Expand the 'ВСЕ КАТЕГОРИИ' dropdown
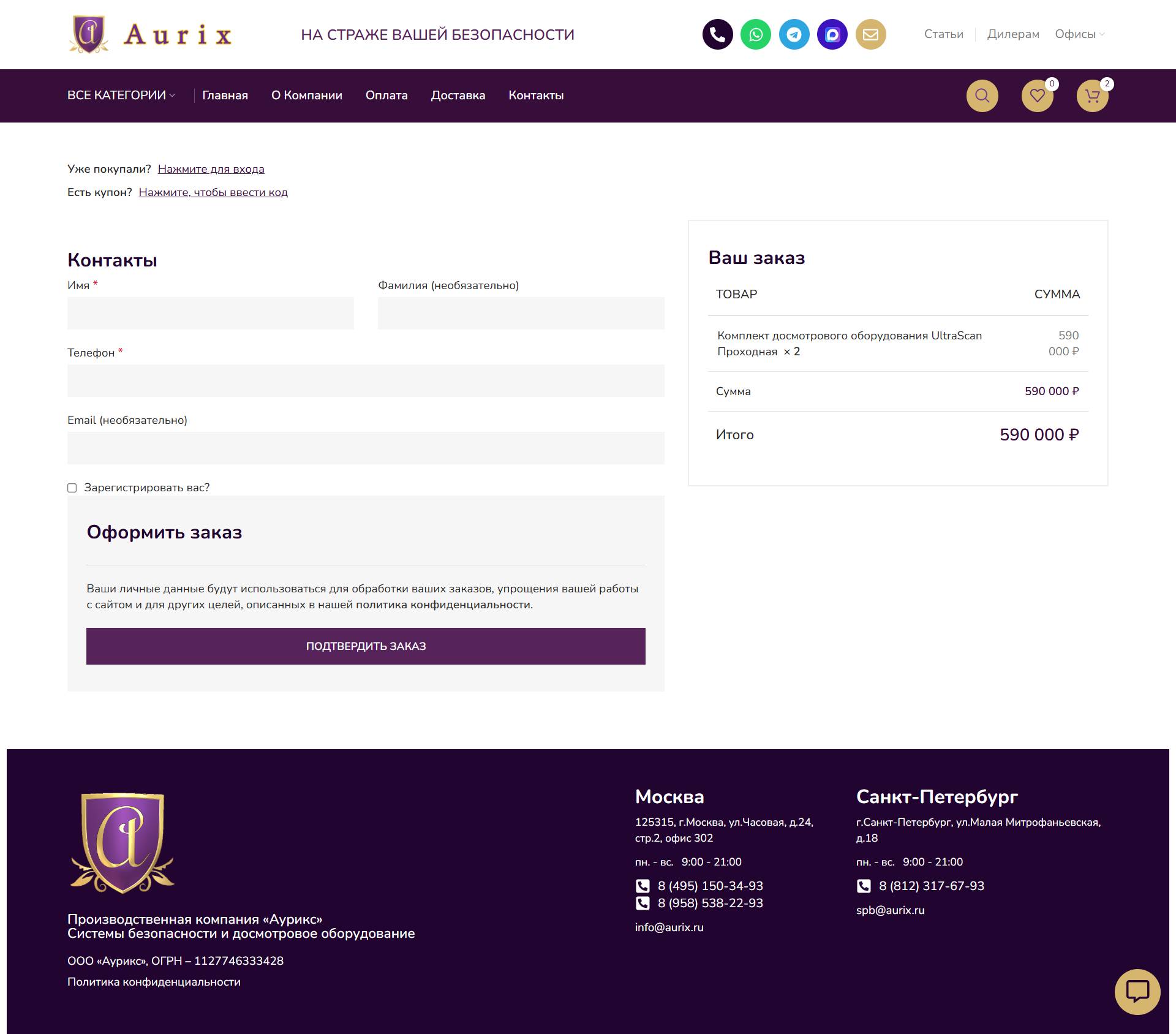The image size is (1176, 1034). point(121,96)
